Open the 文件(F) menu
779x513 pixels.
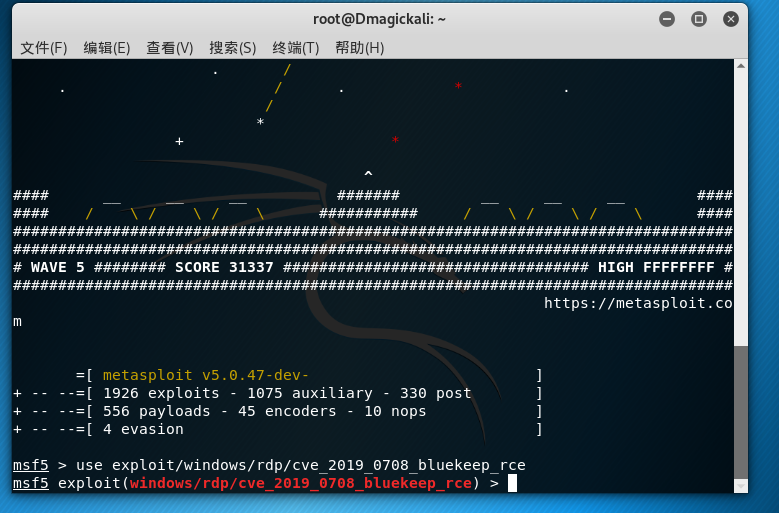(44, 48)
